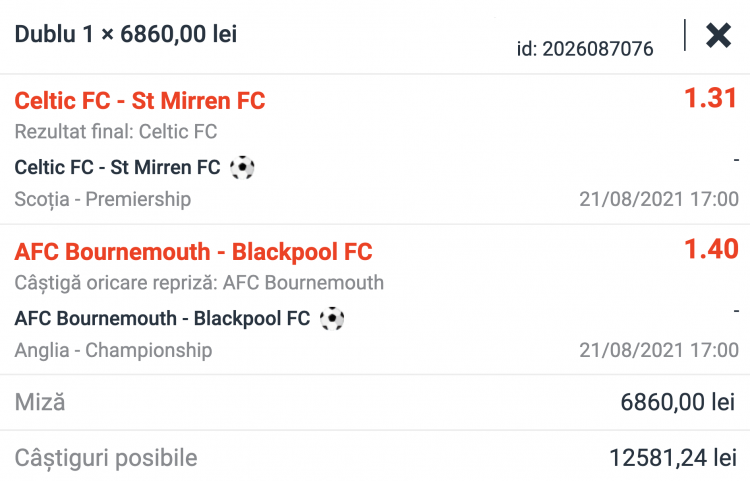Click the stake amount 6860,00 lei
Viewport: 750px width, 481px height.
point(678,403)
